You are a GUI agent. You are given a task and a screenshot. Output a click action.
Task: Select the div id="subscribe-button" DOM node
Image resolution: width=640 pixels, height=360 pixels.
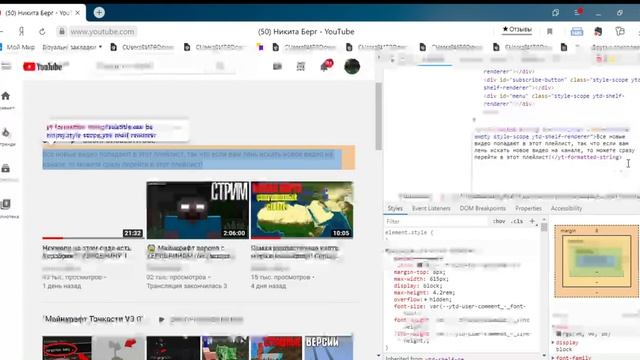561,84
